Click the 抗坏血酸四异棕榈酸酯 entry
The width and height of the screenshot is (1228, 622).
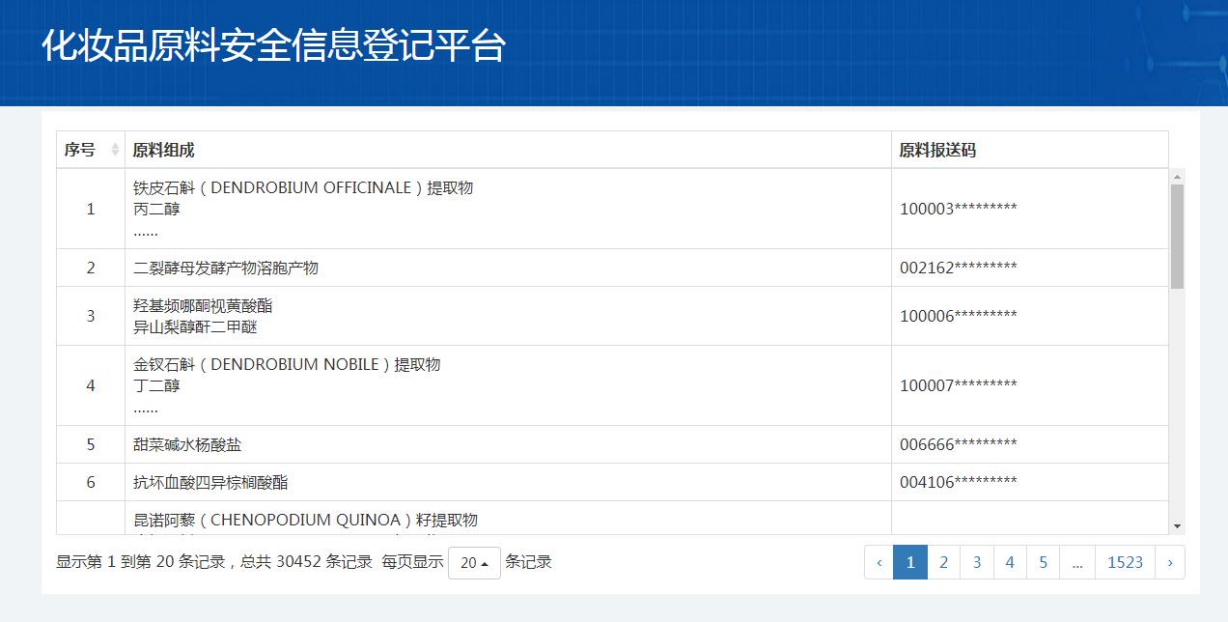click(210, 483)
